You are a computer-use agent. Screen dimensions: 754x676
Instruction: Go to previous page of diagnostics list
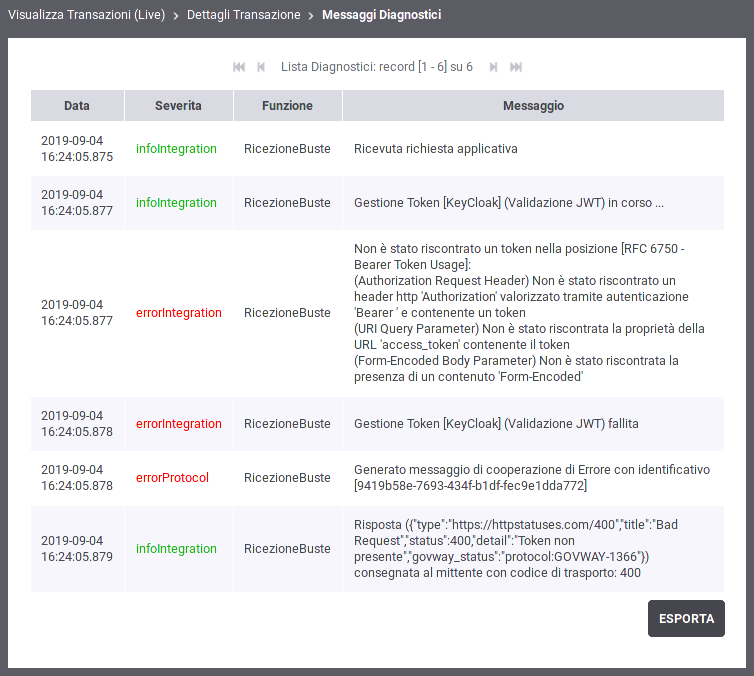tap(261, 67)
